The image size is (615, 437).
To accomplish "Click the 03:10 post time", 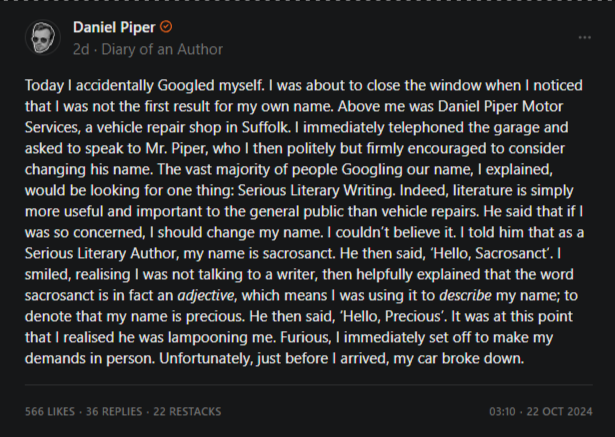I will pyautogui.click(x=502, y=412).
